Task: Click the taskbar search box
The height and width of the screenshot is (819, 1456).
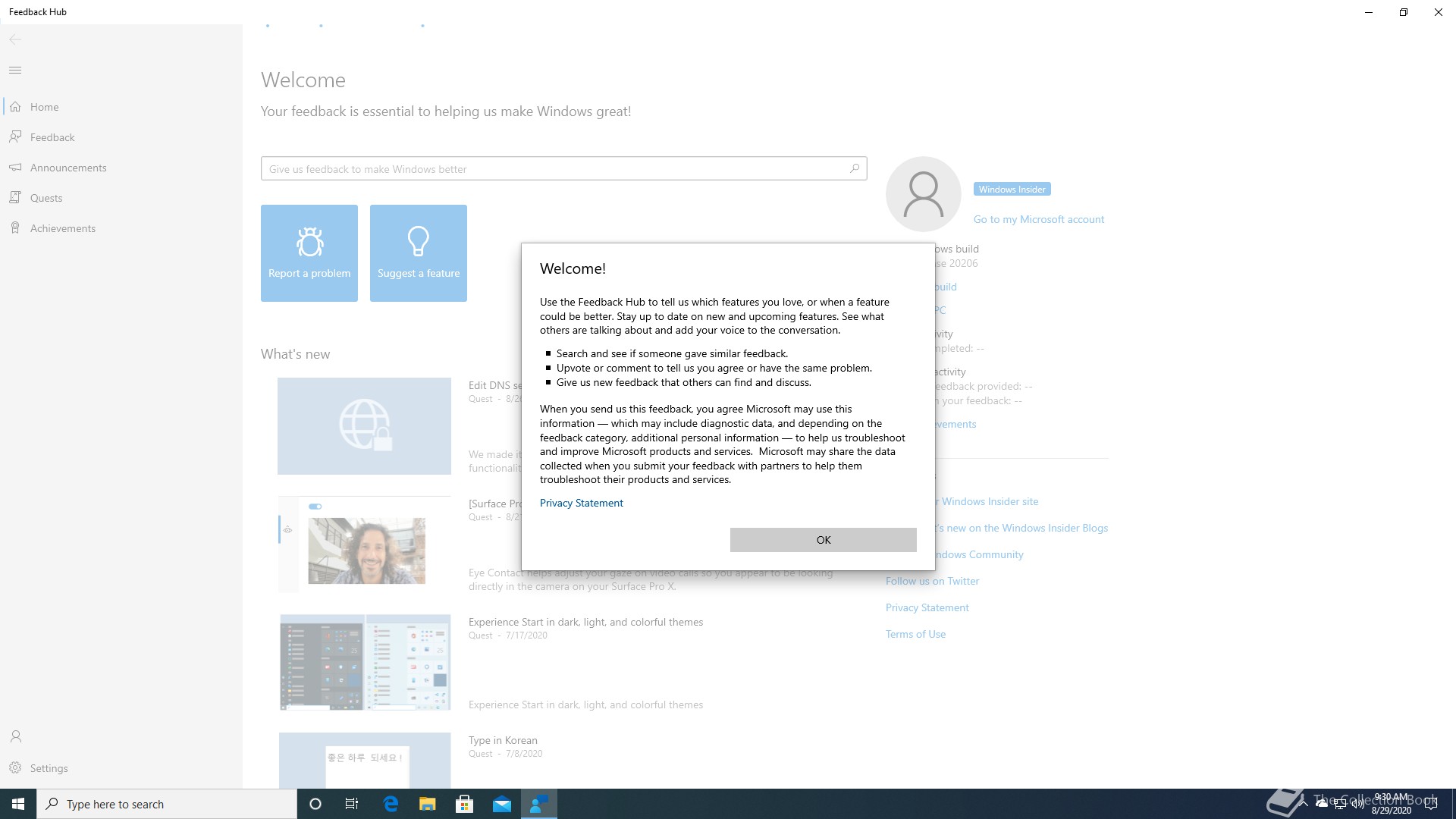Action: (167, 804)
